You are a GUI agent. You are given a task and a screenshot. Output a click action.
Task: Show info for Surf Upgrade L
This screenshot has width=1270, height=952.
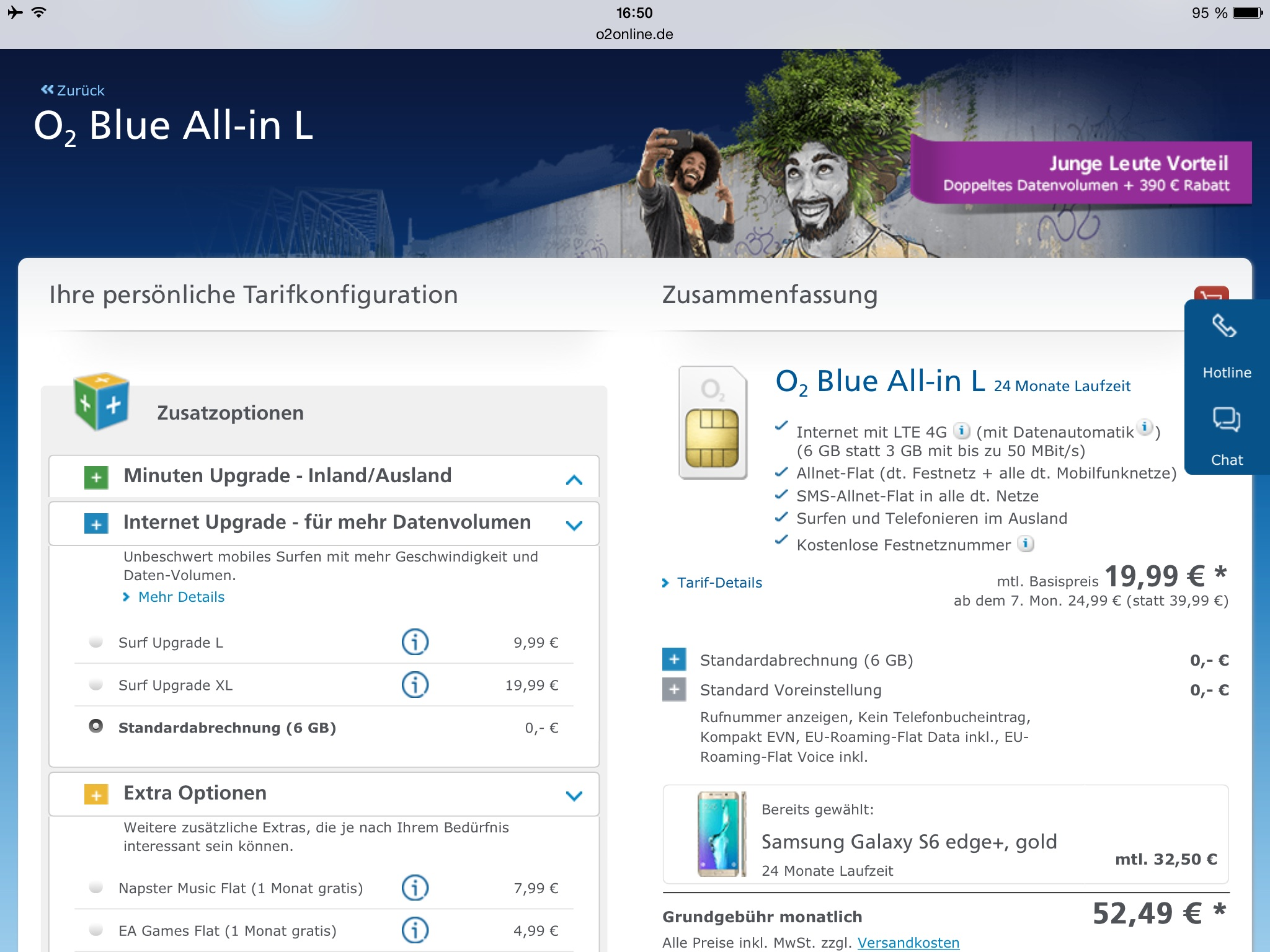tap(415, 642)
